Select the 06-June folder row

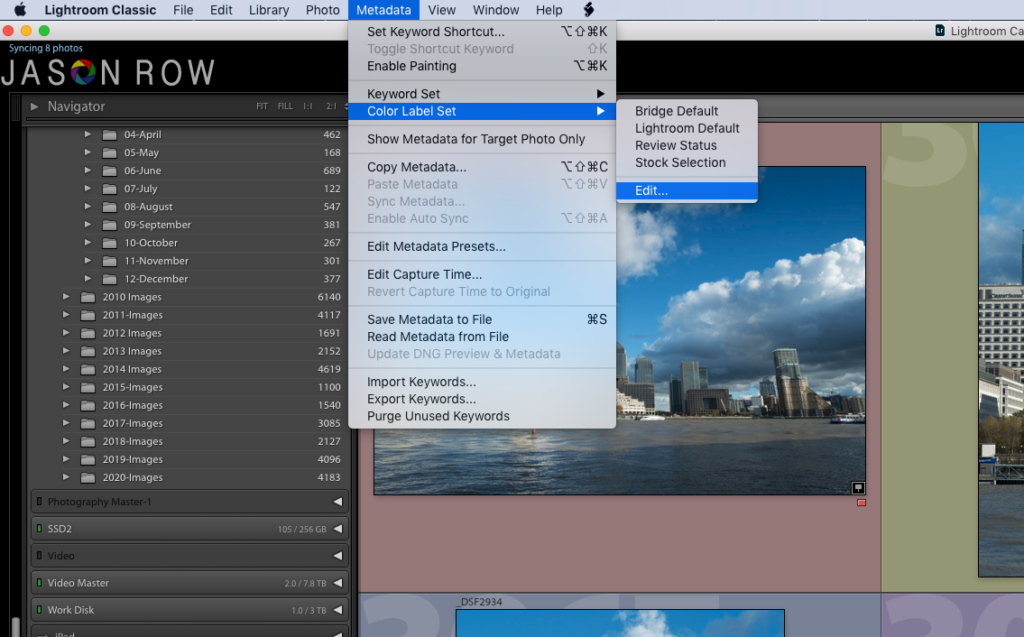pos(186,171)
